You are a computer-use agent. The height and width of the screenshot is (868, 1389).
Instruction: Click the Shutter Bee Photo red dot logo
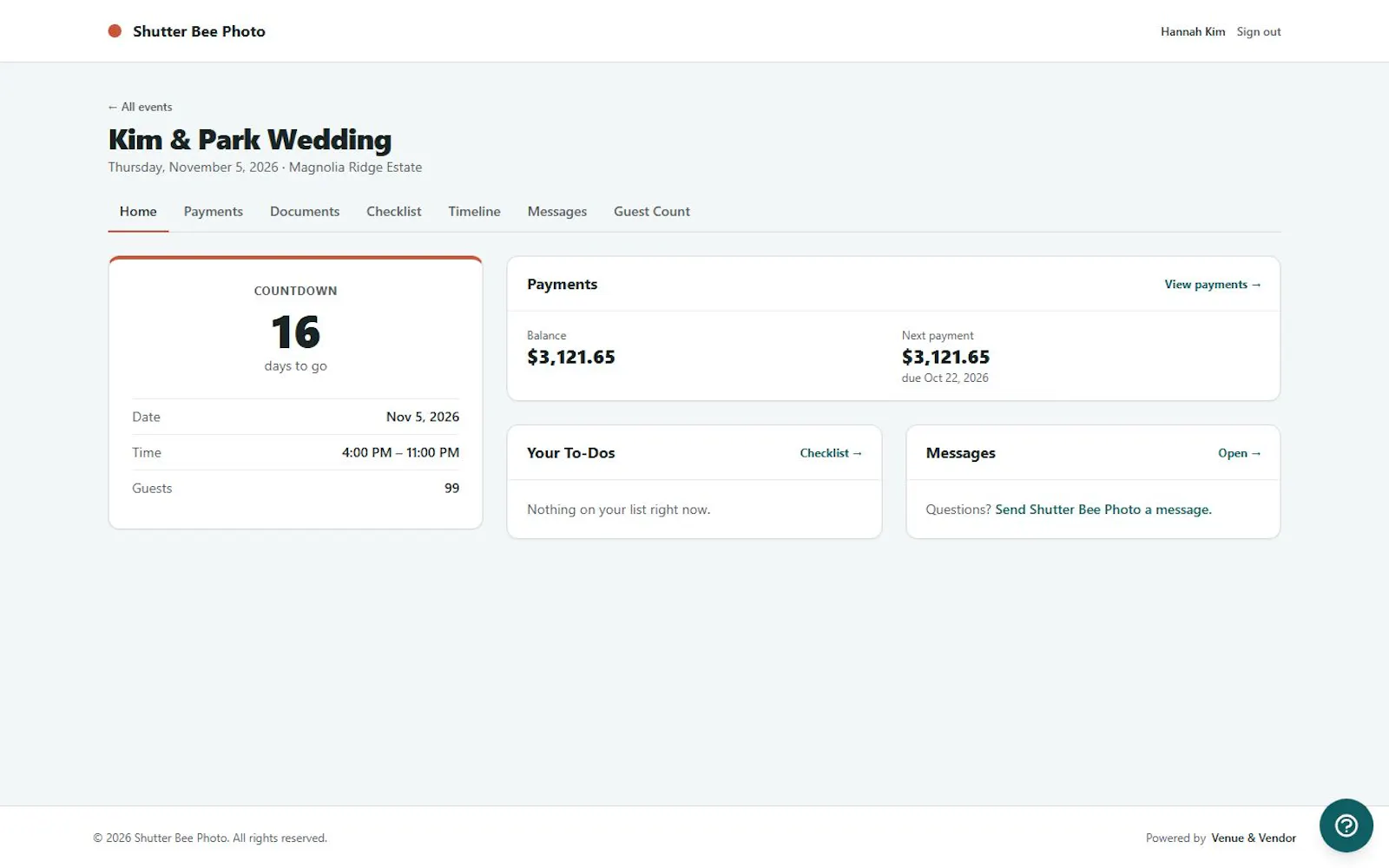coord(115,31)
